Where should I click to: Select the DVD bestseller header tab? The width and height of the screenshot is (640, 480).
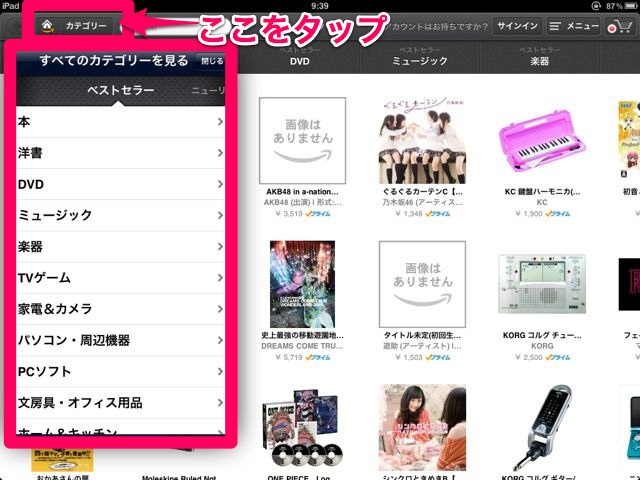(x=300, y=57)
